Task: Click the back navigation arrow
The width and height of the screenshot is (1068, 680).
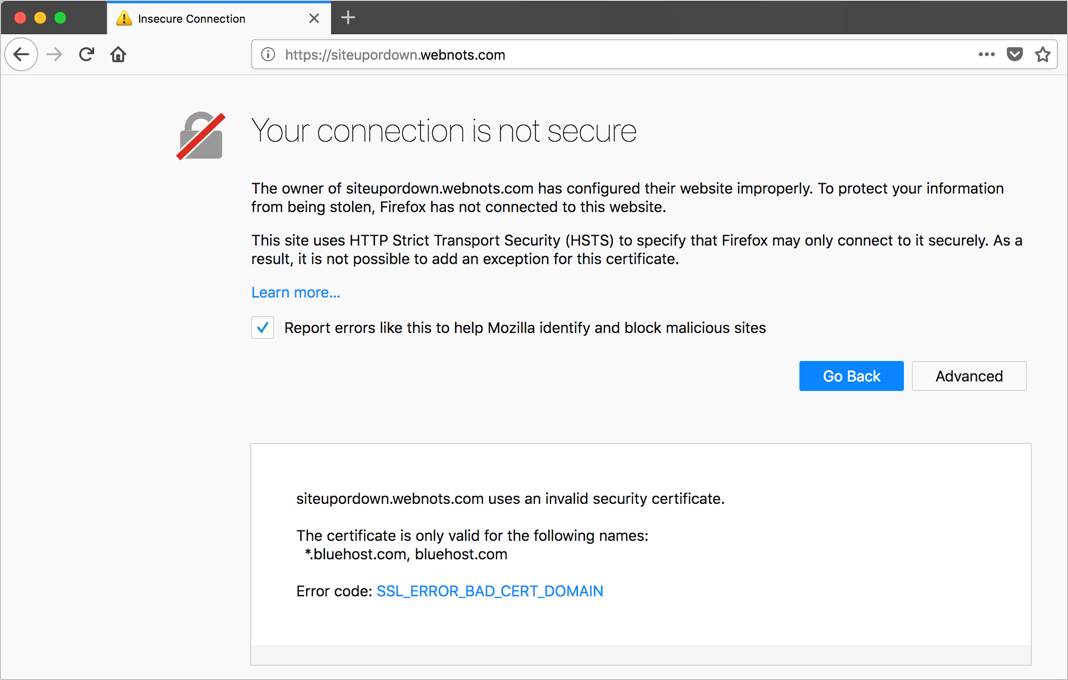Action: (x=21, y=54)
